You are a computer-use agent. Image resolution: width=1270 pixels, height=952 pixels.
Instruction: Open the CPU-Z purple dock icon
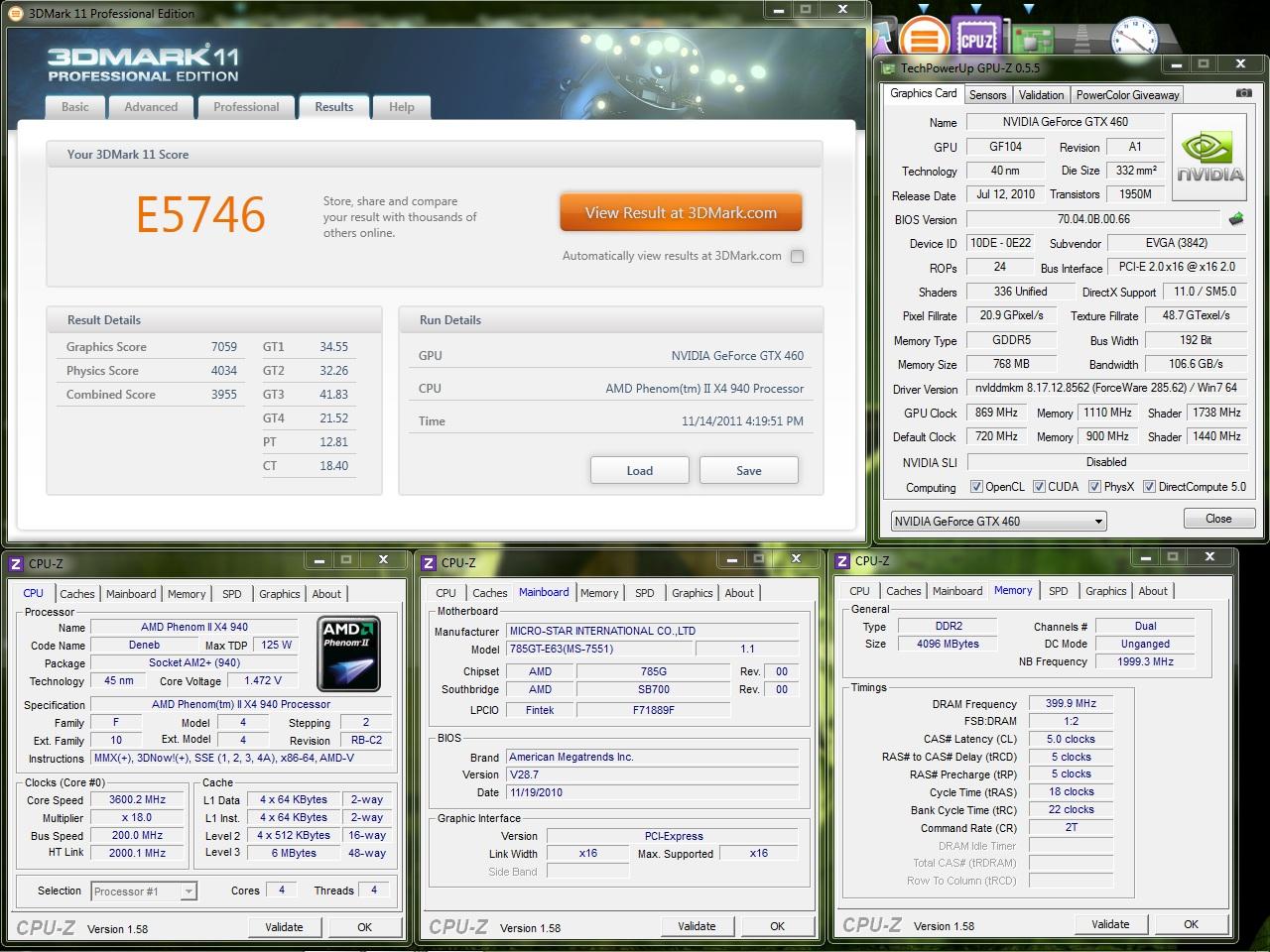click(975, 39)
